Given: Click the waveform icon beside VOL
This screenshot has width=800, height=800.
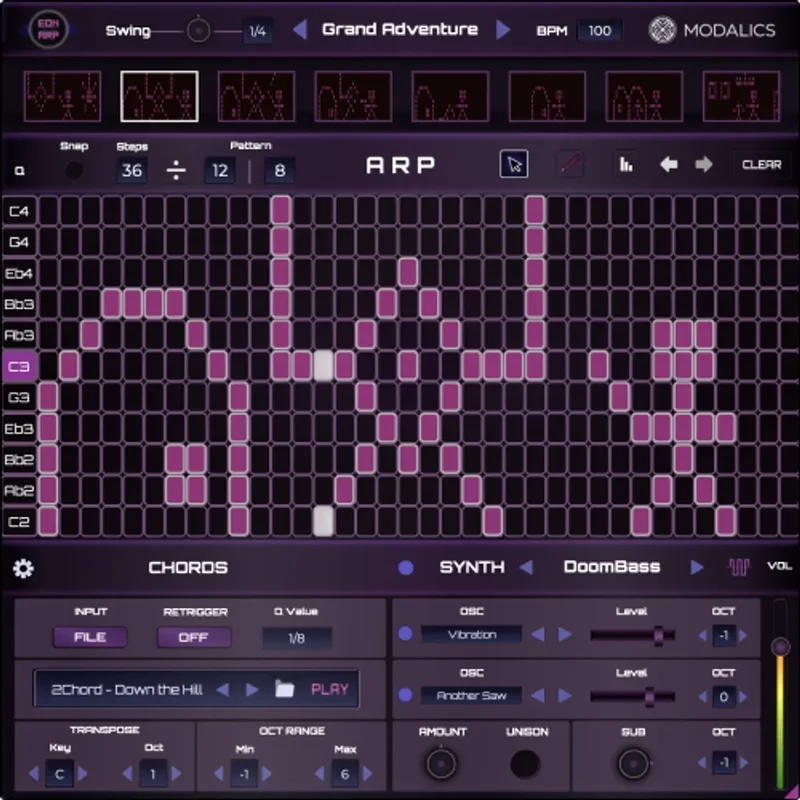Looking at the screenshot, I should click(x=739, y=567).
